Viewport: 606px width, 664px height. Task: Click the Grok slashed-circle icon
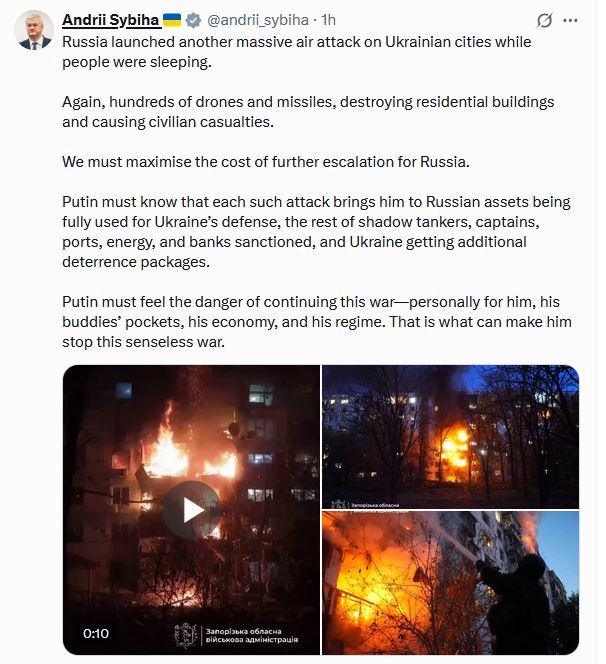544,20
